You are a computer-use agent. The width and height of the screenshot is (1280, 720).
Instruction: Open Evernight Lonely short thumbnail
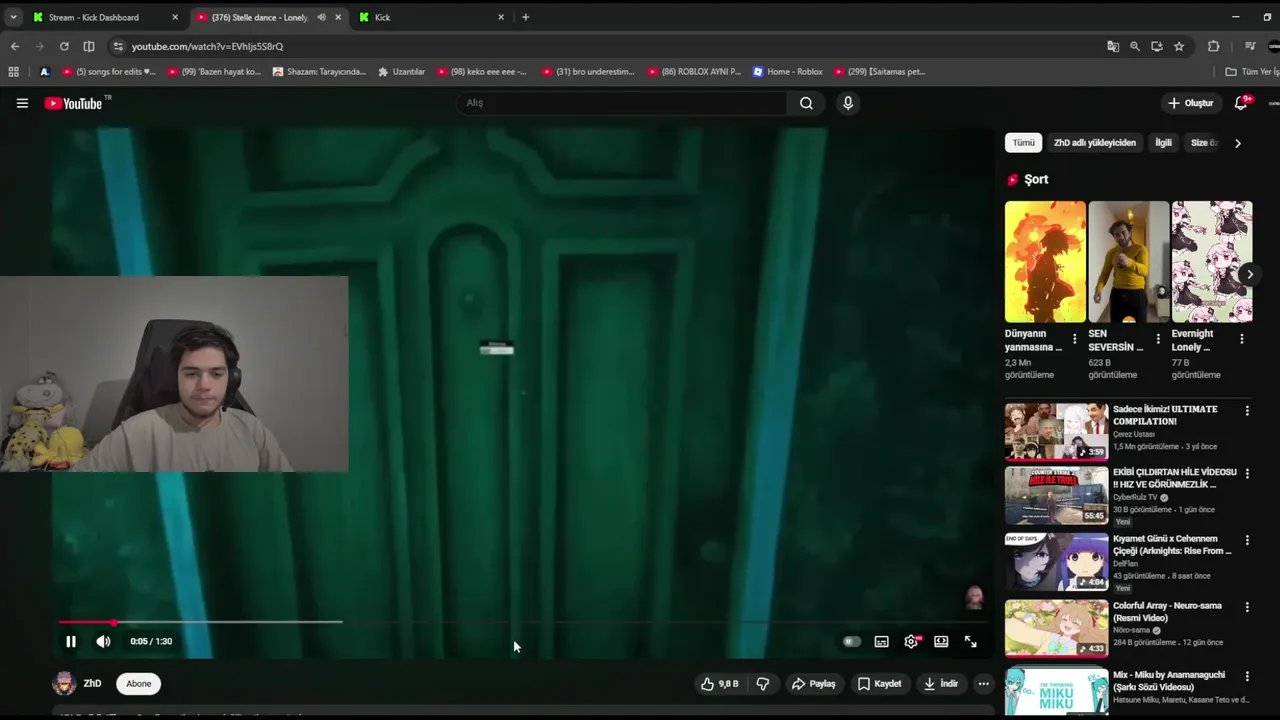pos(1211,261)
